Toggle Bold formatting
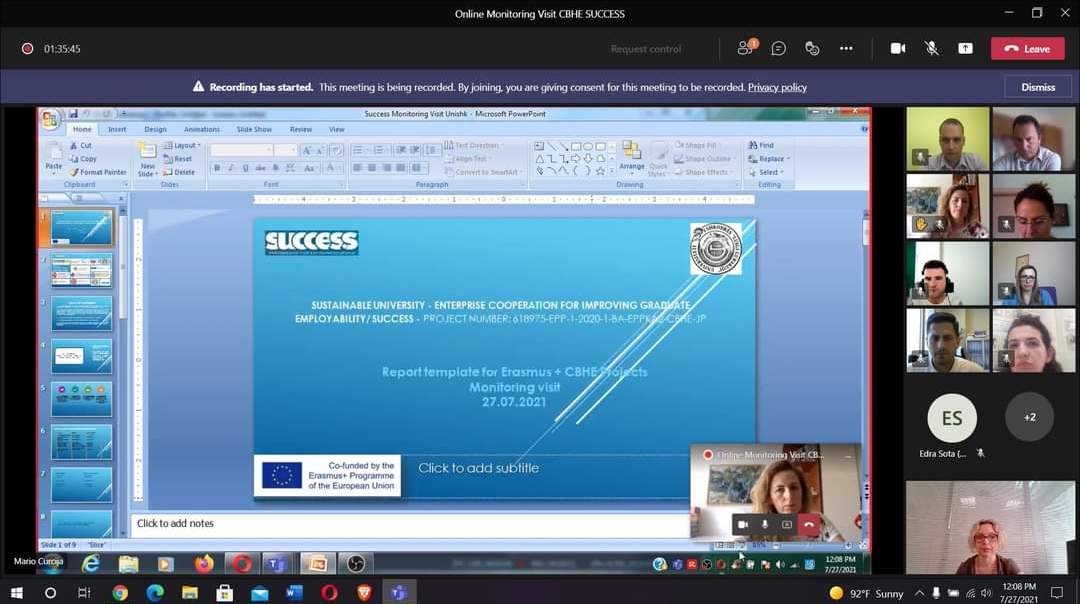The height and width of the screenshot is (604, 1080). click(217, 168)
